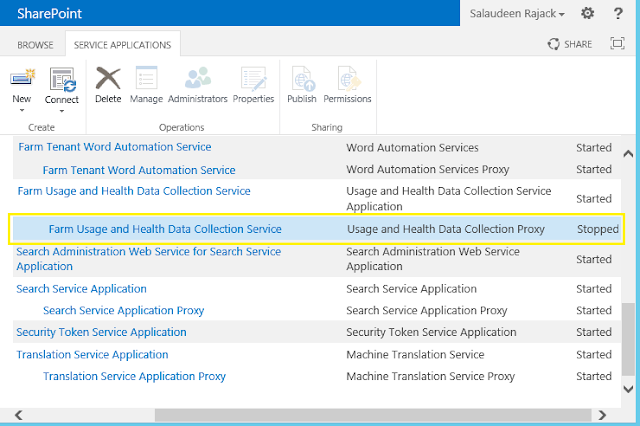Expand the Salaudeen Rajack user menu

tap(517, 14)
